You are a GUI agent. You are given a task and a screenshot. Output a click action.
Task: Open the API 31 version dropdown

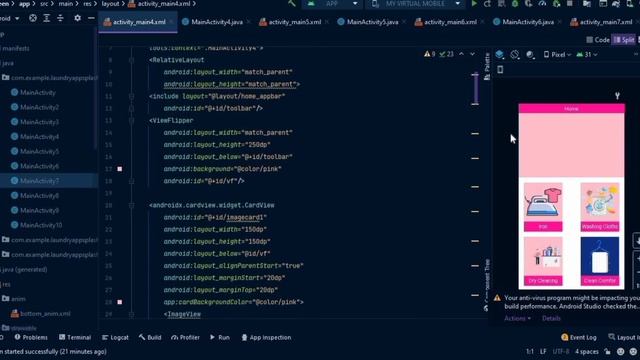pyautogui.click(x=587, y=54)
